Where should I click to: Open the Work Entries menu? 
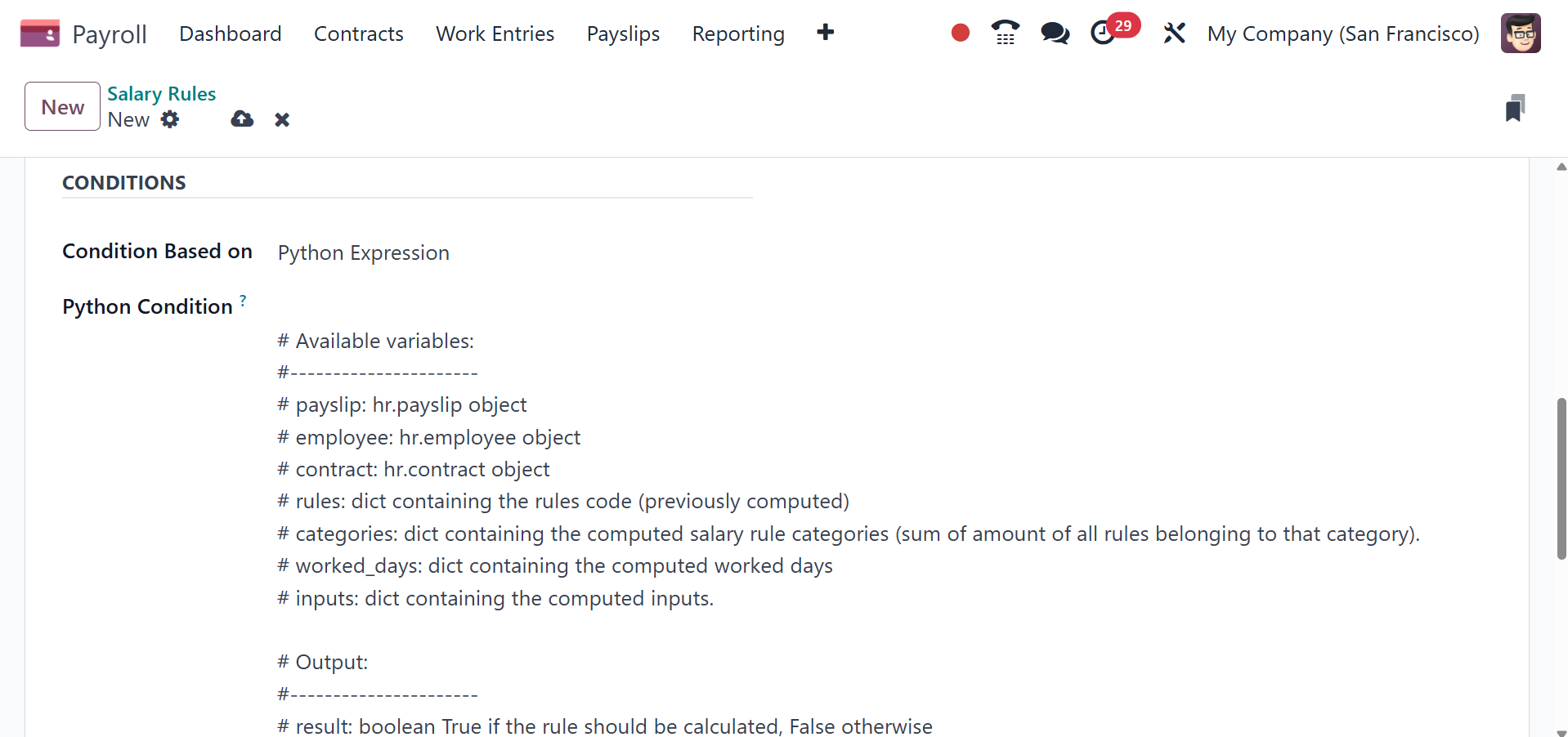(495, 33)
